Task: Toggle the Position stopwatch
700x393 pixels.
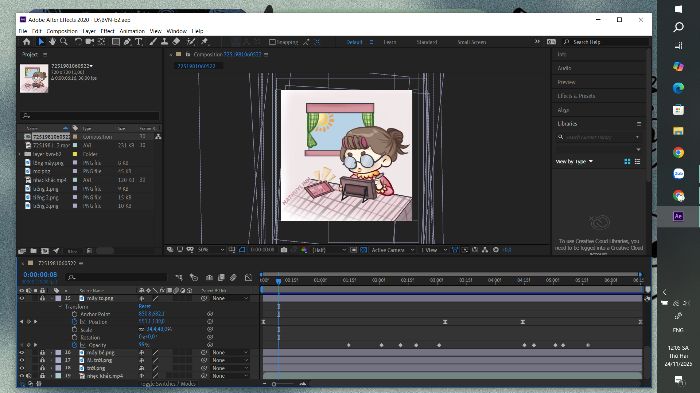Action: [75, 322]
